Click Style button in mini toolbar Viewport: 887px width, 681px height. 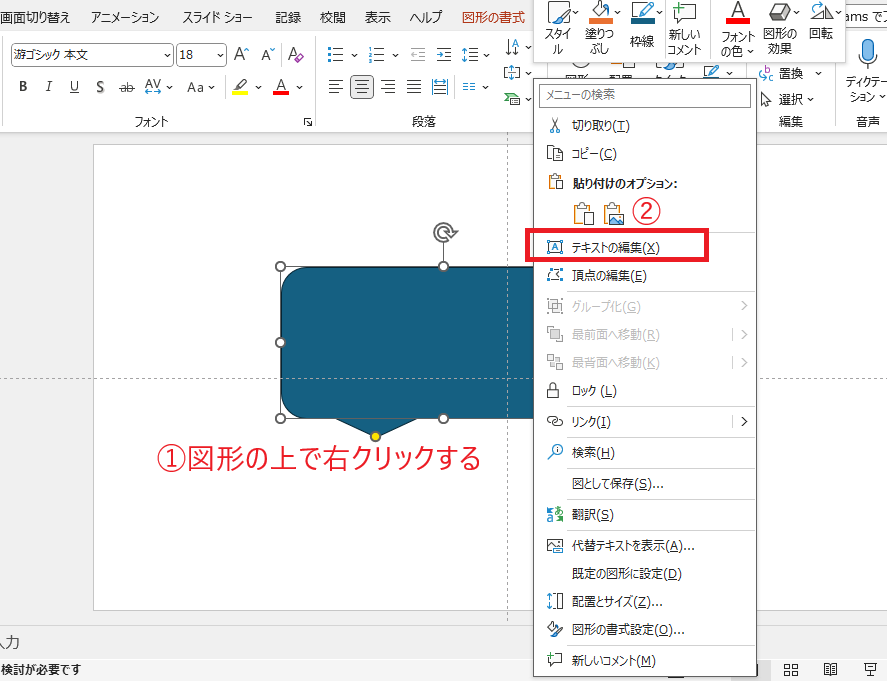coord(559,28)
